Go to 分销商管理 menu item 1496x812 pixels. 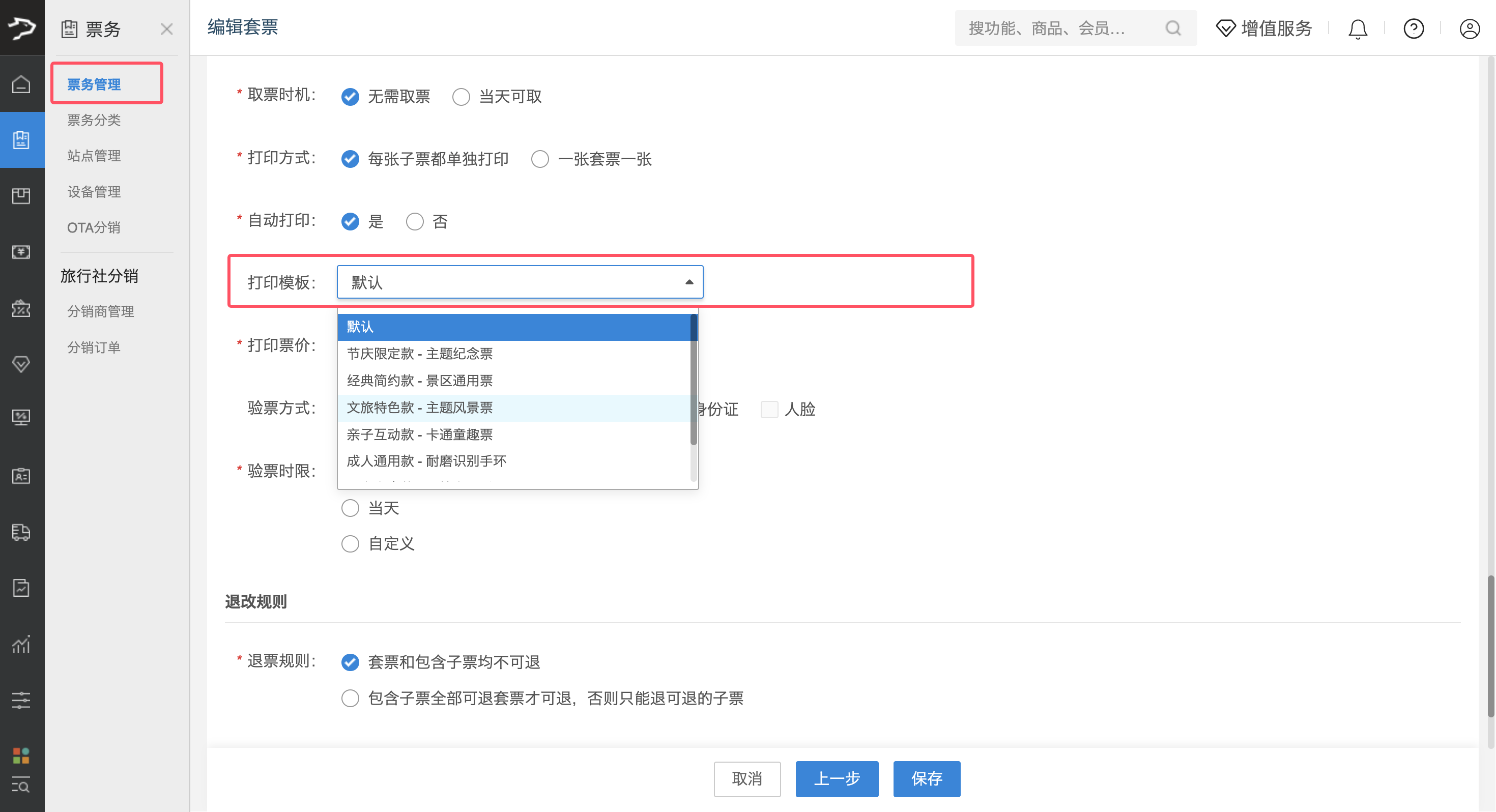[x=100, y=311]
